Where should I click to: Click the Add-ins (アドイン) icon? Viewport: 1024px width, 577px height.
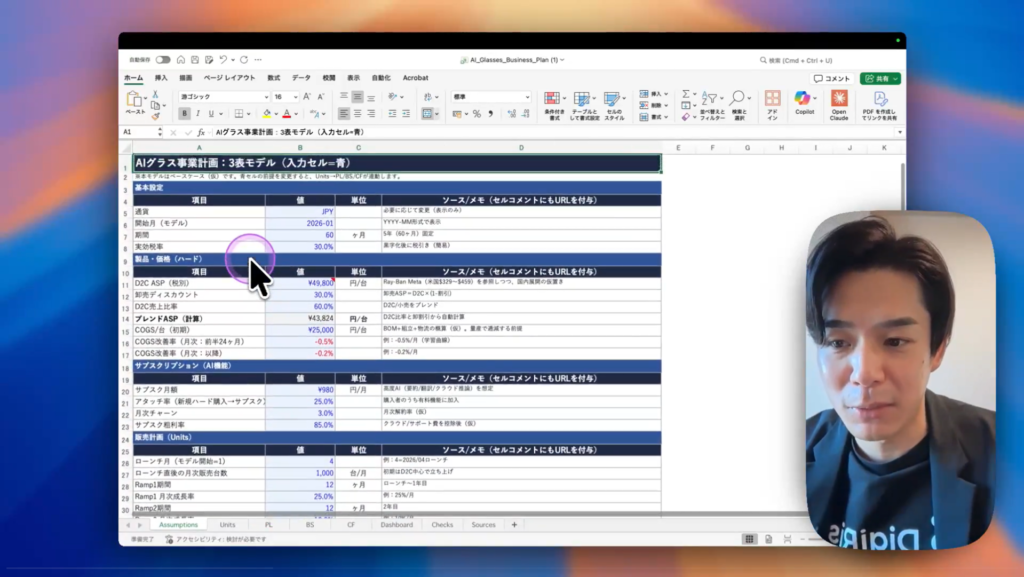pyautogui.click(x=772, y=100)
